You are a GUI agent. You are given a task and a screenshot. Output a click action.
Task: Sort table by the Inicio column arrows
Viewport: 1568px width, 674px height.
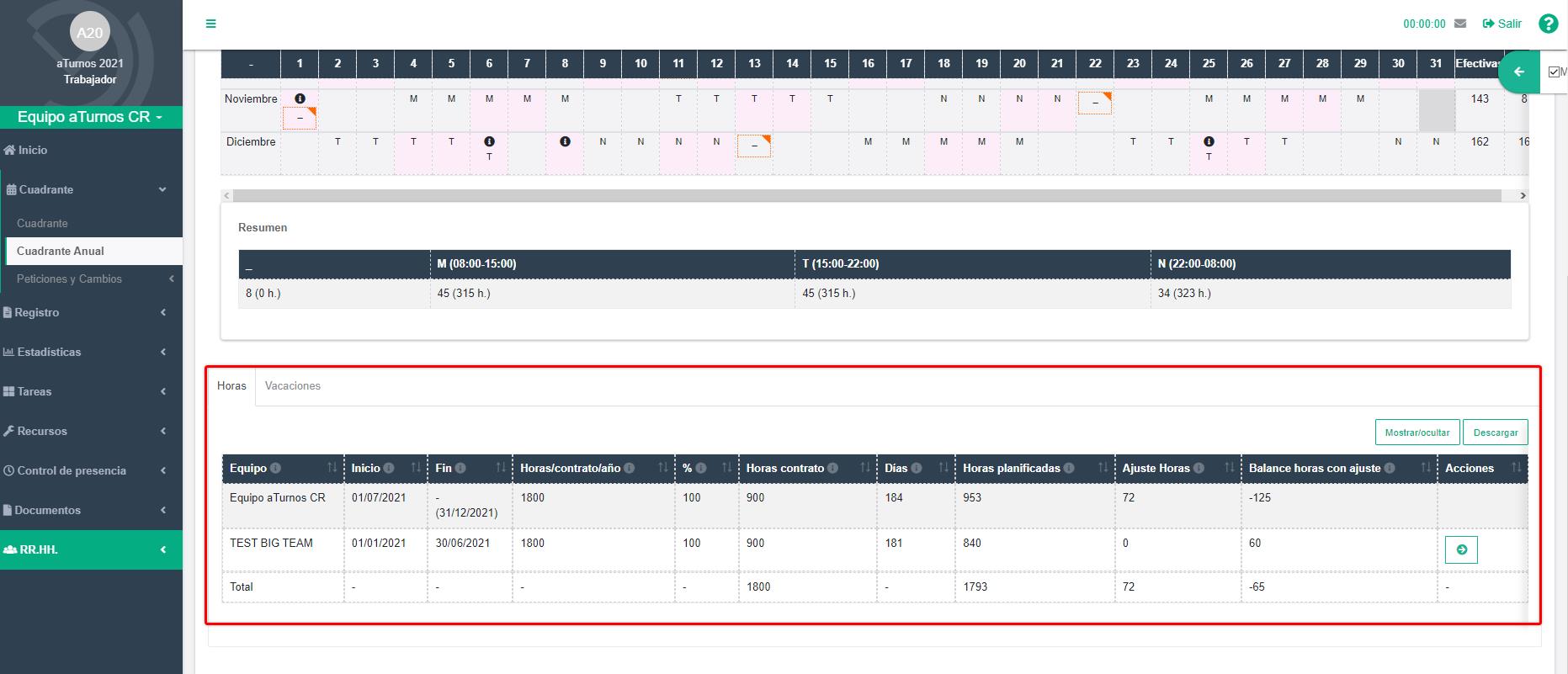tap(416, 468)
